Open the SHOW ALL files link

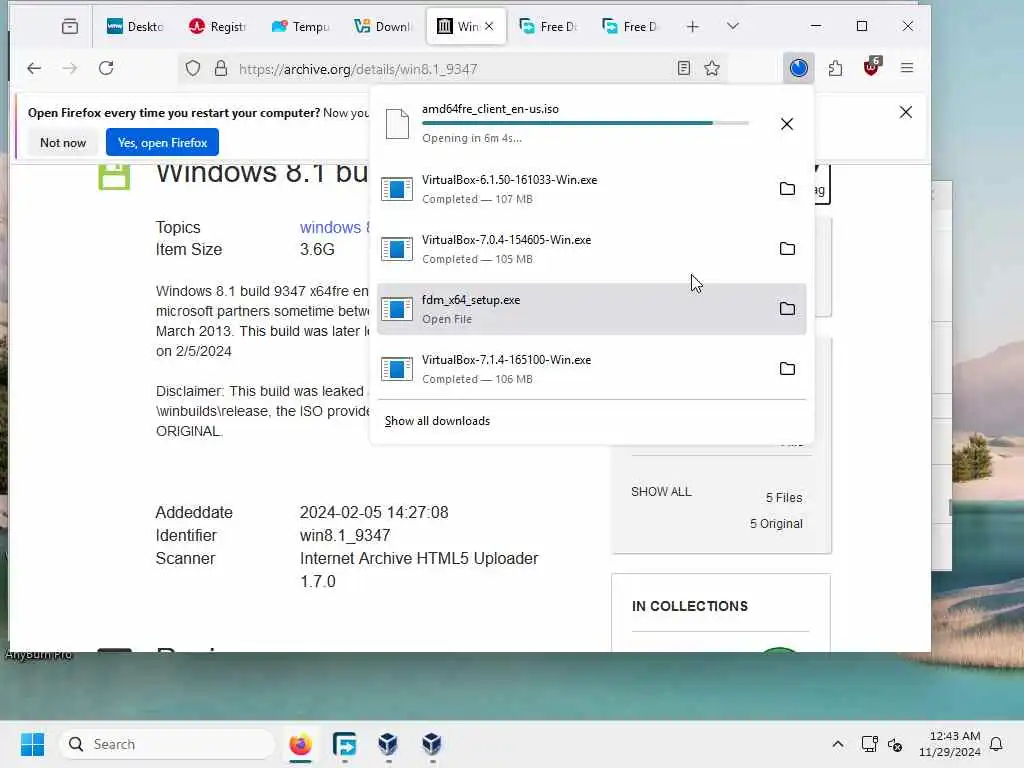coord(661,492)
